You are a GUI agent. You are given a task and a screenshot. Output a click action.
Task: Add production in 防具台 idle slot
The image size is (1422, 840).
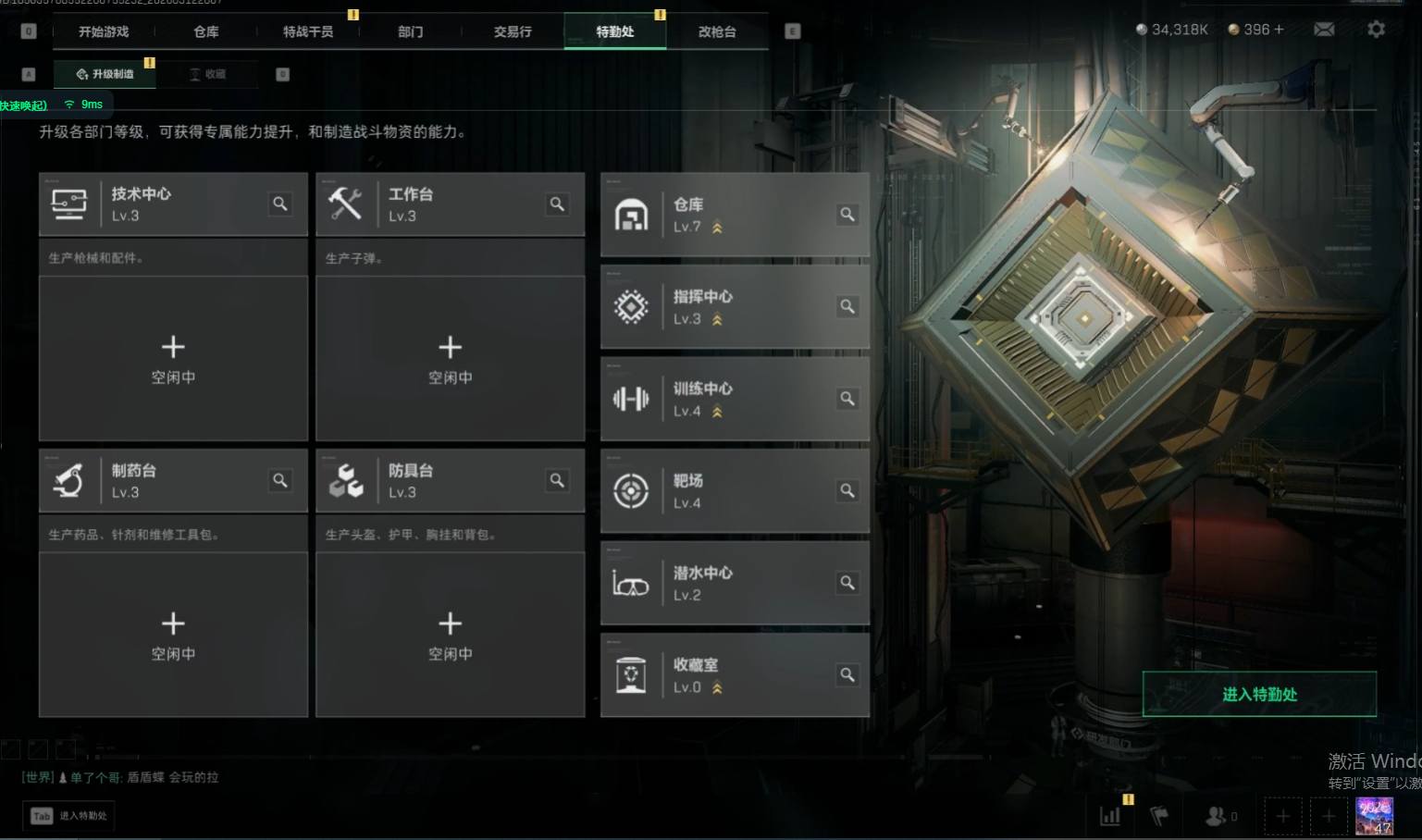click(450, 635)
